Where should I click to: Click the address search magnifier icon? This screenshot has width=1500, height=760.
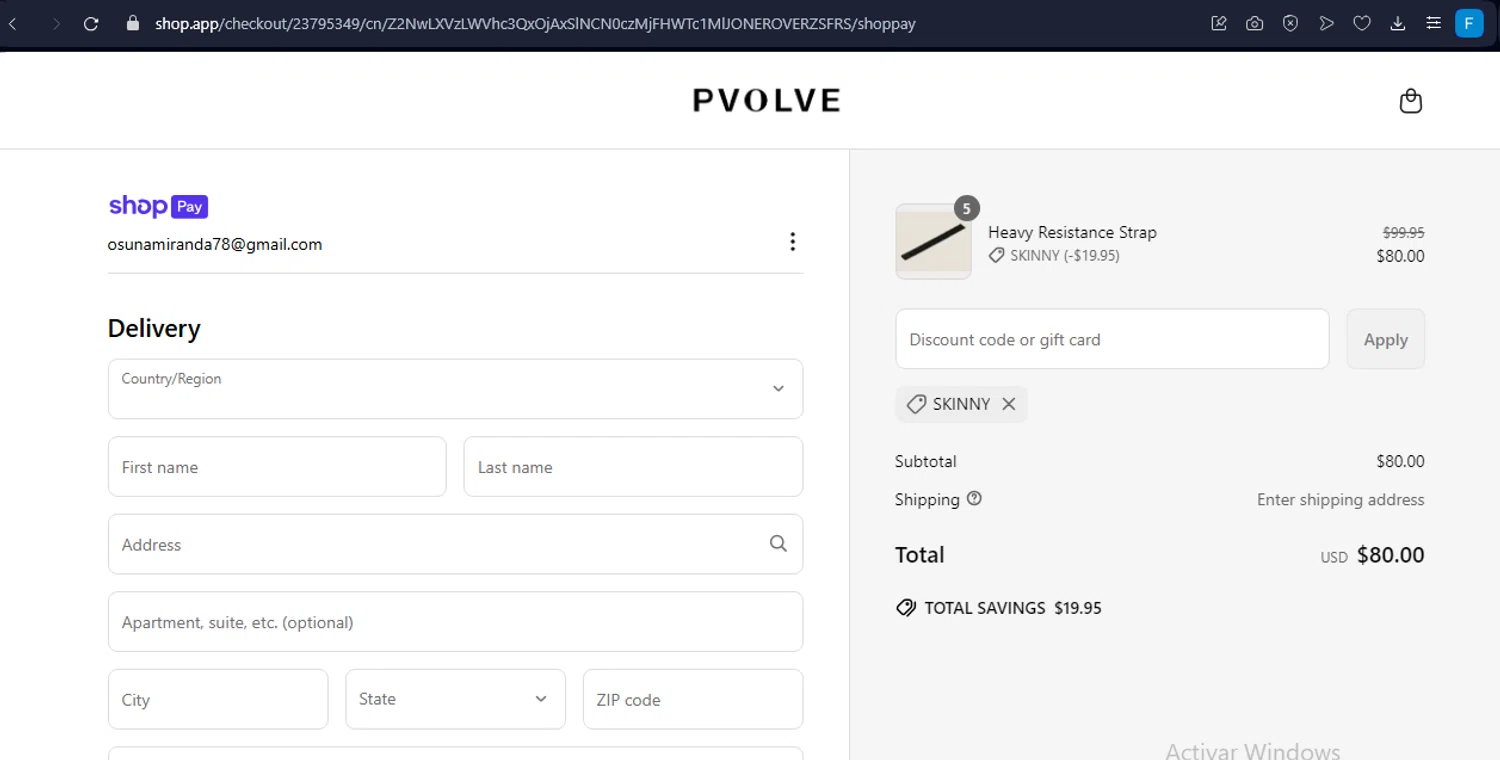(x=778, y=544)
